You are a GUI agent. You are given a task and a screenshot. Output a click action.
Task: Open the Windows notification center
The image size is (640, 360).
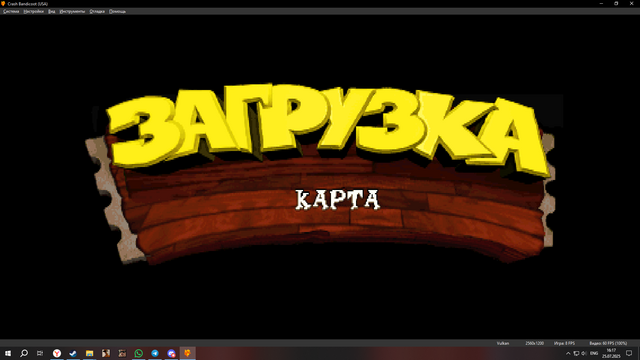pos(629,353)
